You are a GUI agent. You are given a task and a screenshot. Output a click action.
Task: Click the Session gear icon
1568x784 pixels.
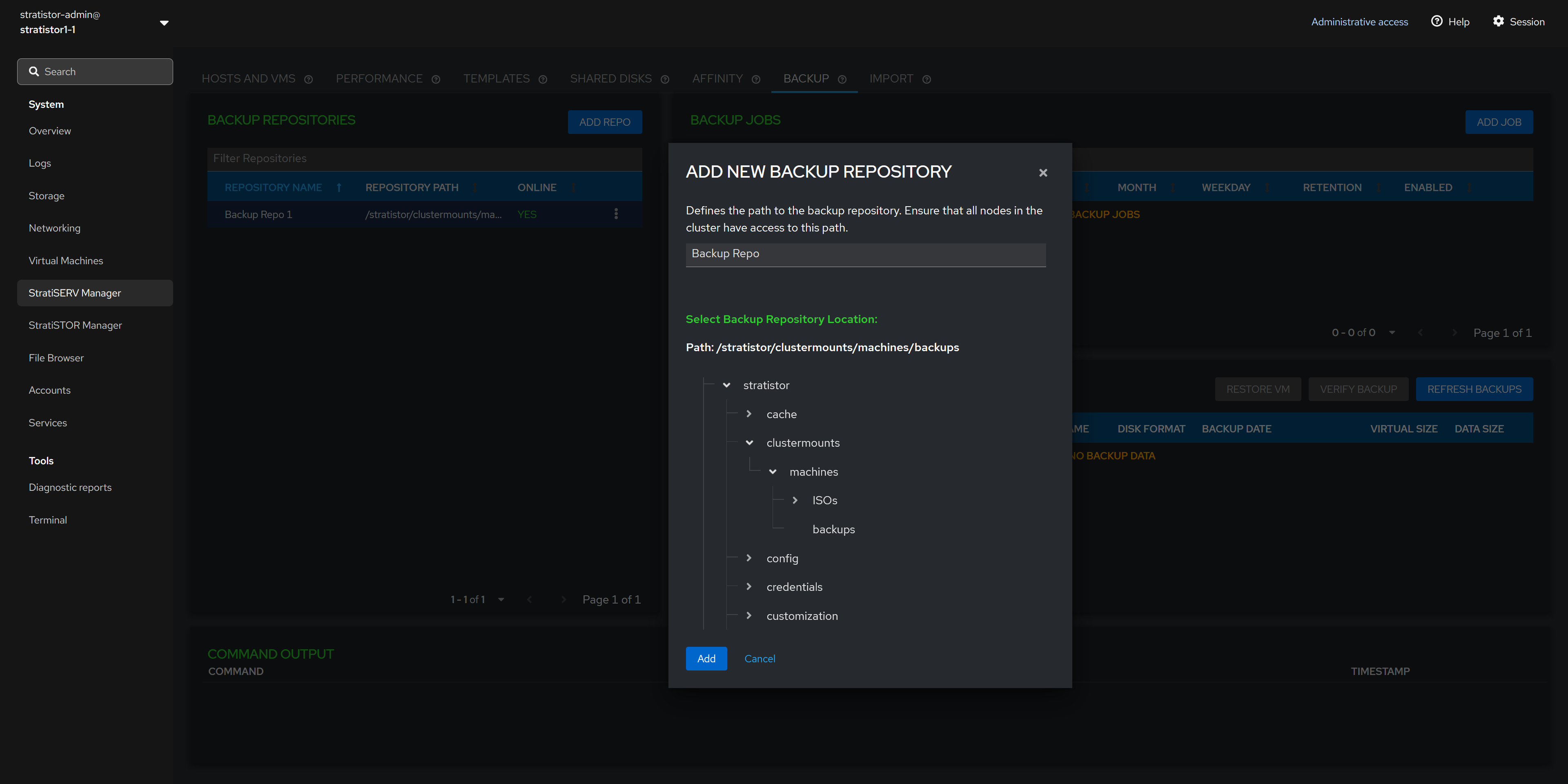[1498, 21]
